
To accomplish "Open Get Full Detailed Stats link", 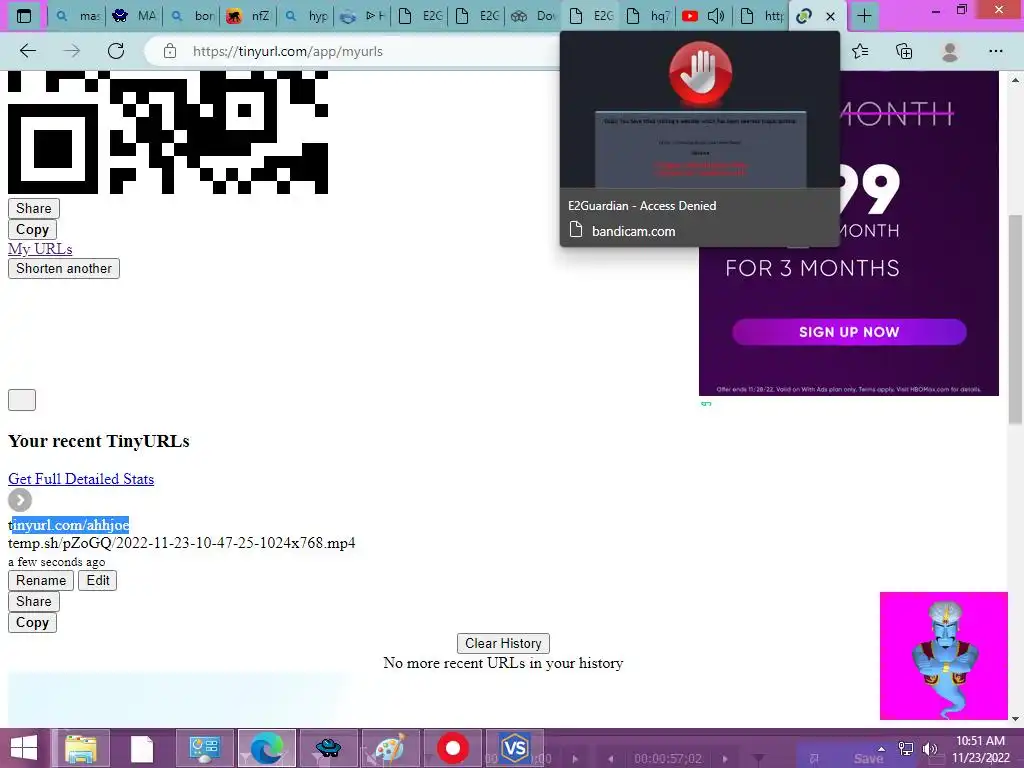I will click(x=81, y=479).
